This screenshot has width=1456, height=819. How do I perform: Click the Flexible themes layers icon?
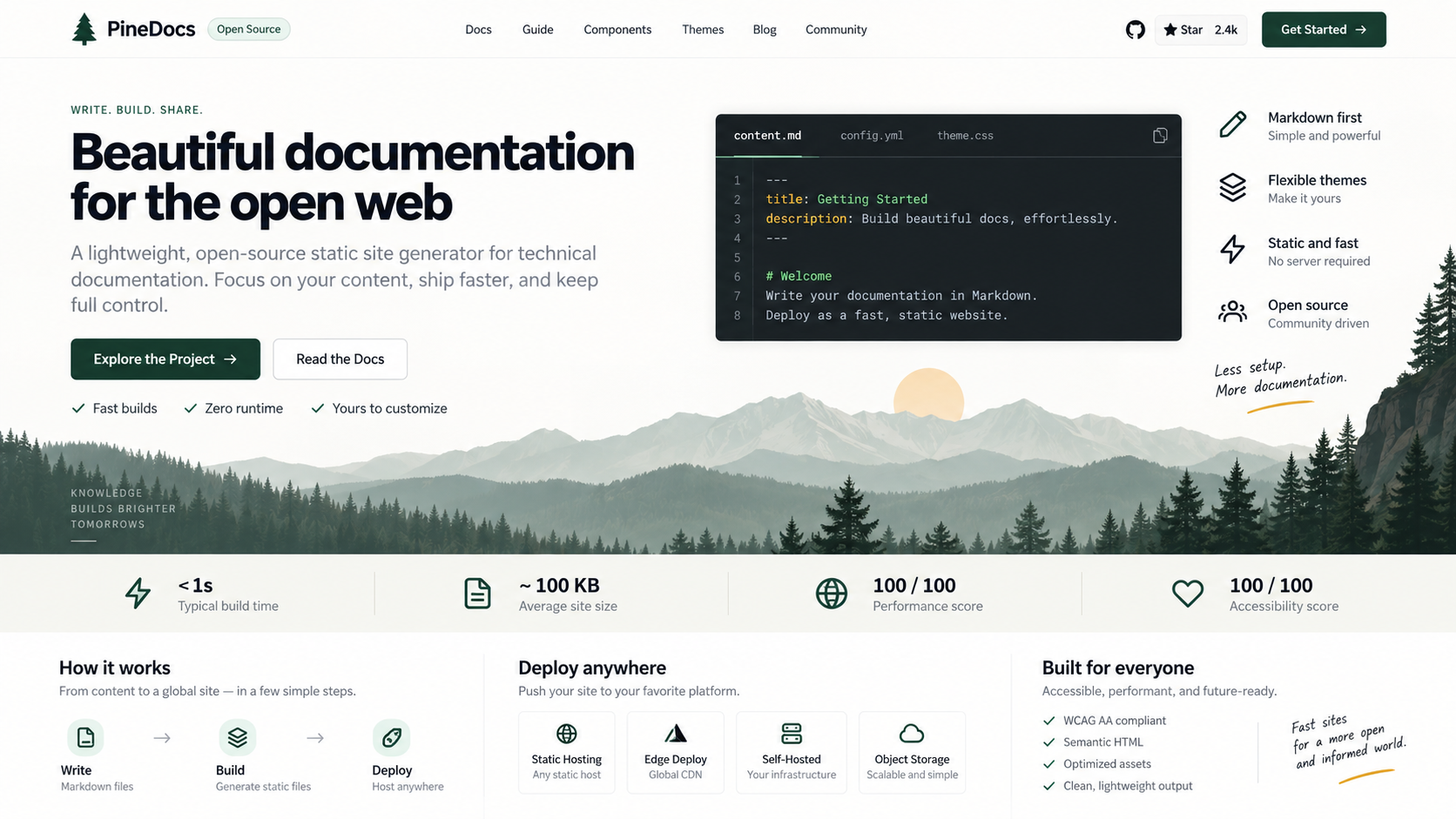1232,187
